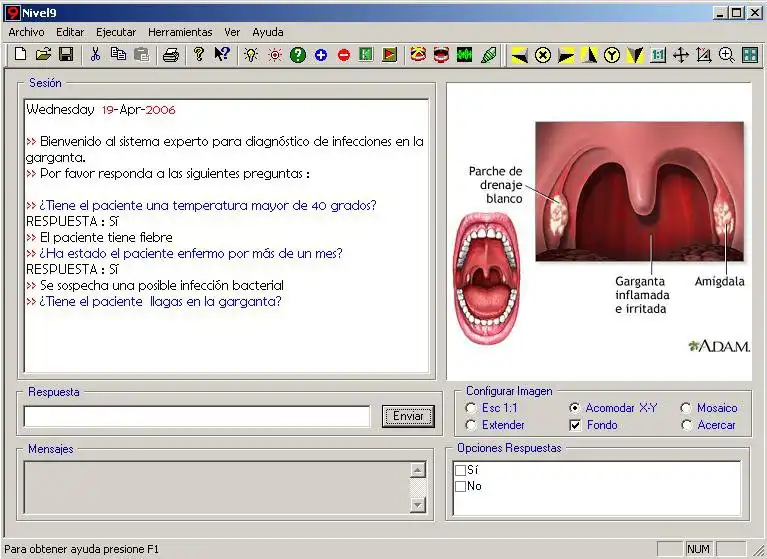Click the throat anatomy image

pyautogui.click(x=599, y=232)
